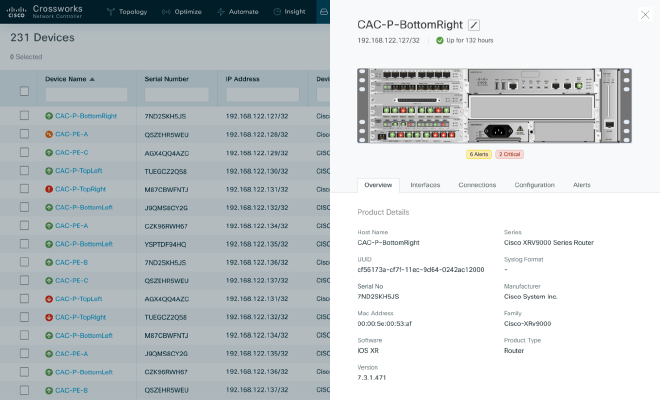Viewport: 660px width, 400px height.
Task: Click the 2 Critical badge
Action: [509, 154]
